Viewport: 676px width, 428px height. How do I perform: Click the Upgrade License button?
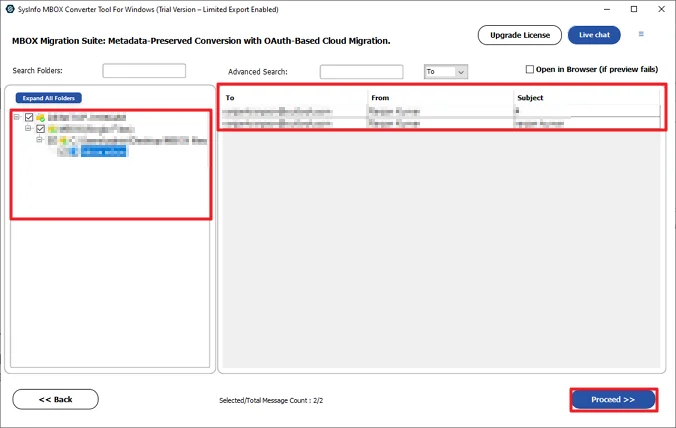520,35
